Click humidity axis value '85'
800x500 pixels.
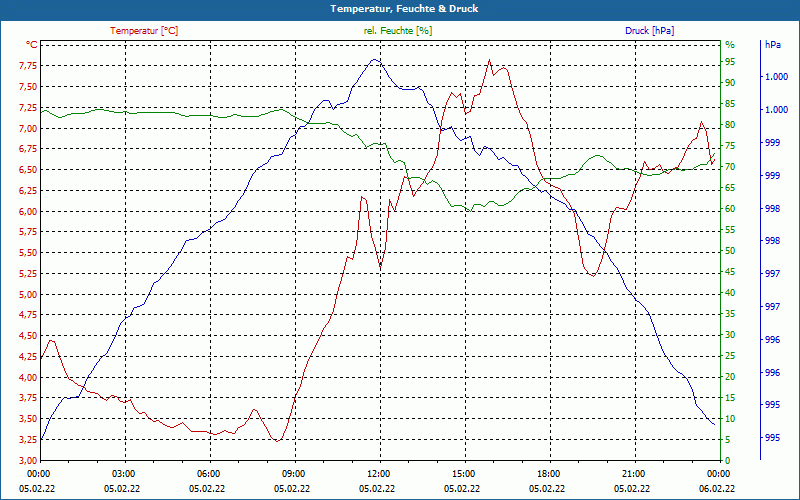tap(730, 104)
